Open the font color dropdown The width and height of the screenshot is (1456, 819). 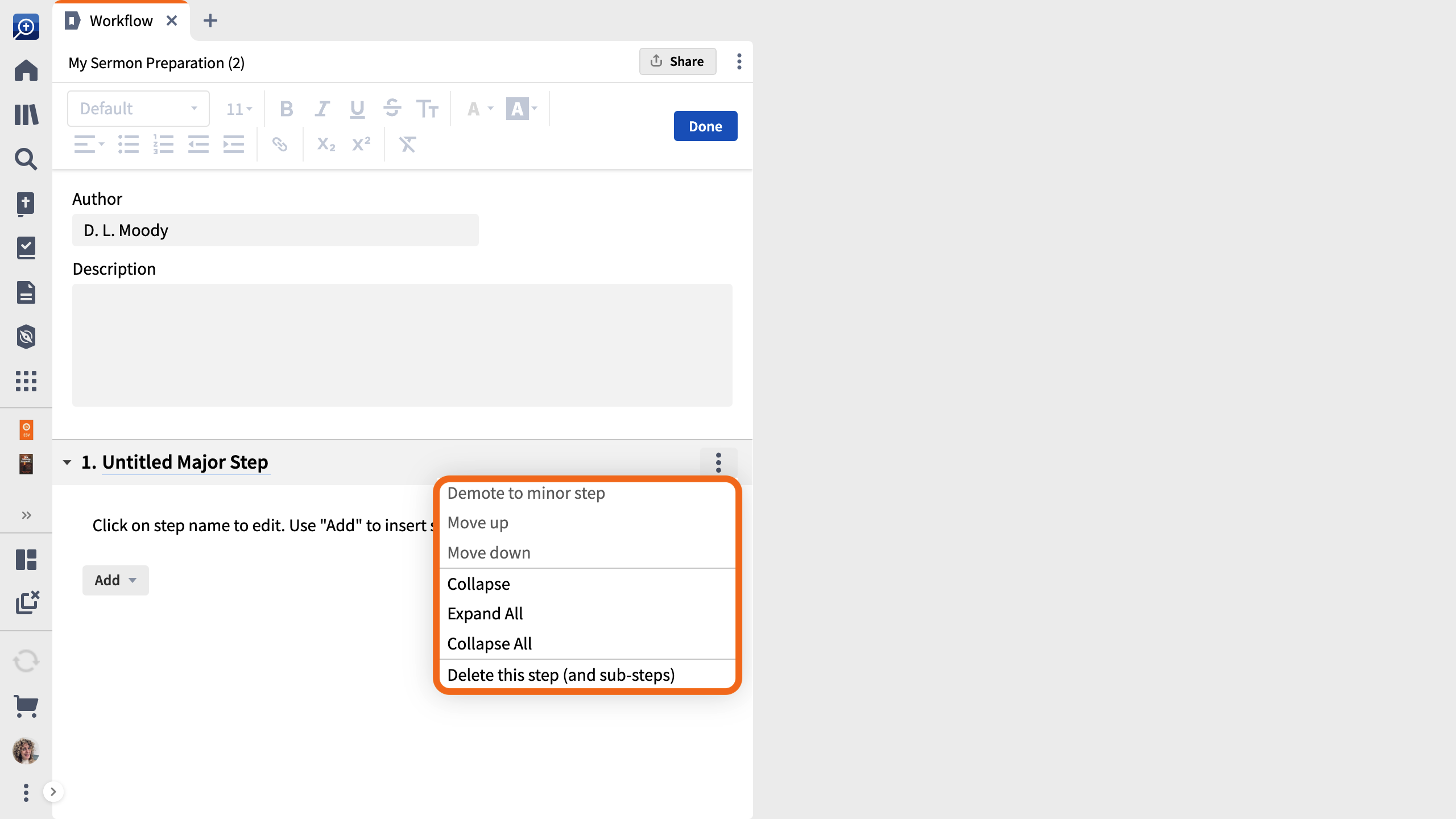pos(479,109)
